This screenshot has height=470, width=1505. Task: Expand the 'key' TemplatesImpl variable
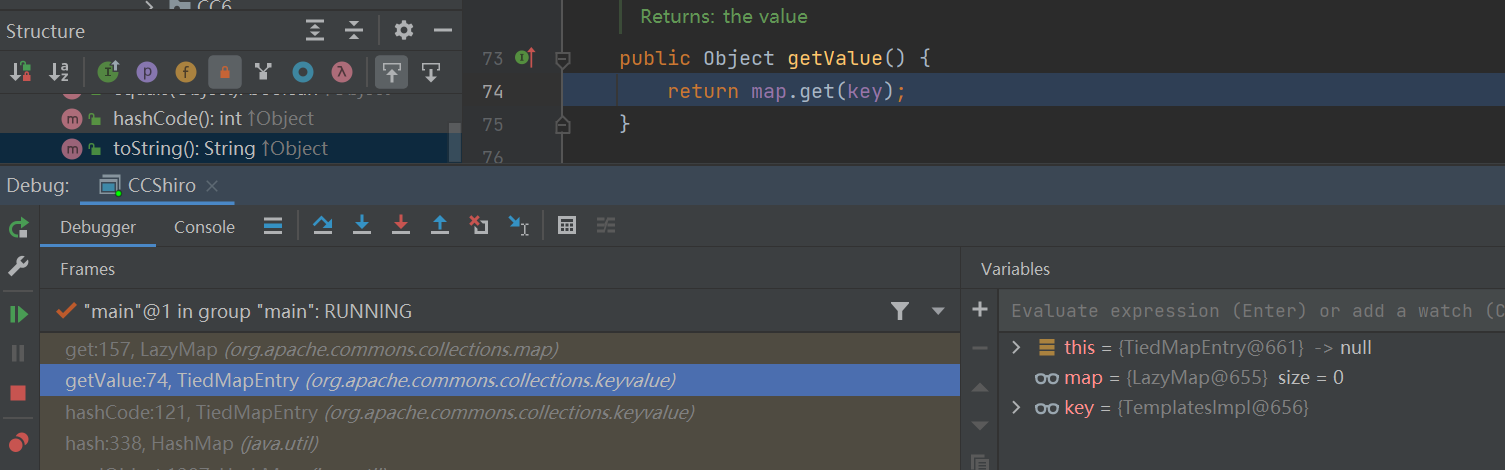tap(1016, 408)
